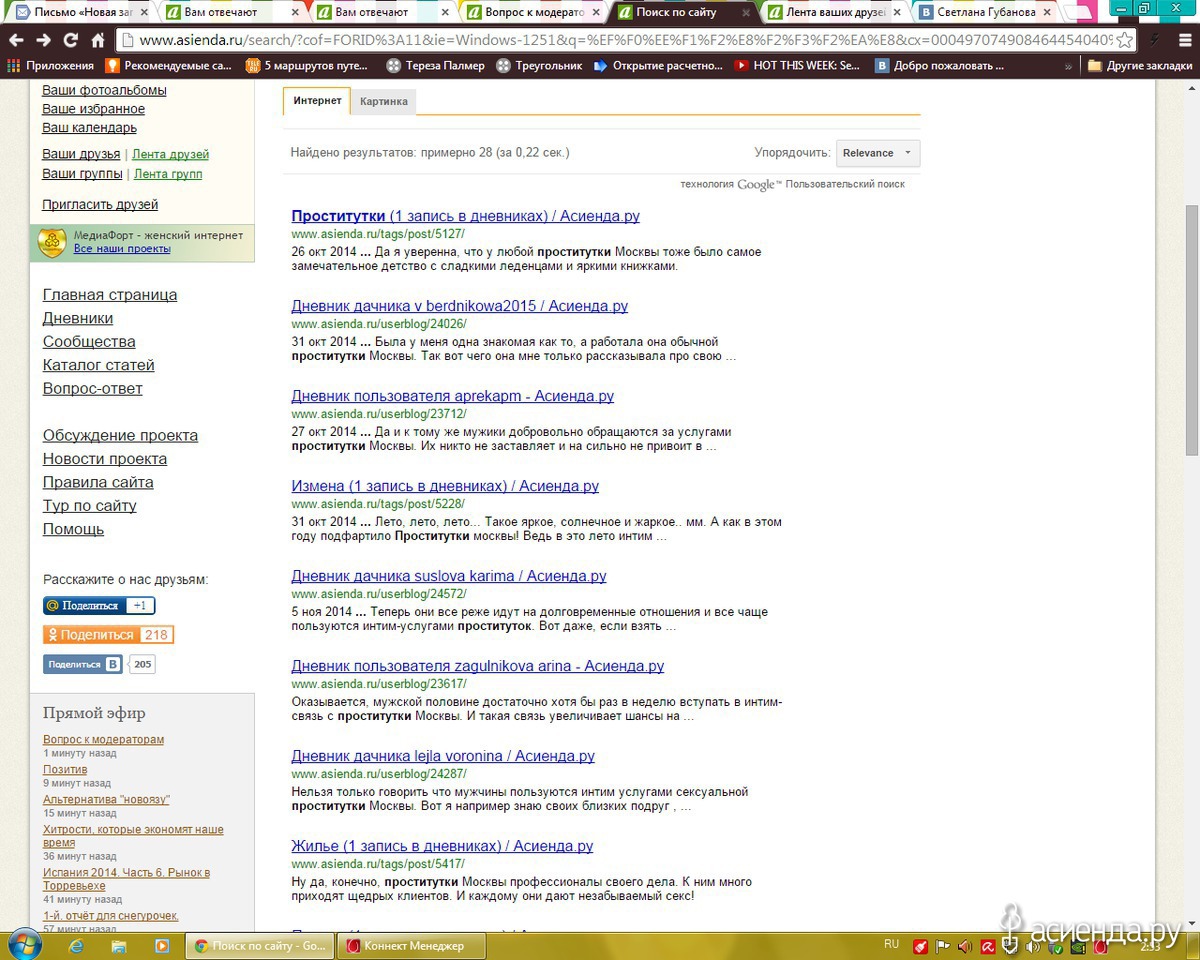Image resolution: width=1200 pixels, height=960 pixels.
Task: Launch media player from taskbar
Action: [161, 945]
